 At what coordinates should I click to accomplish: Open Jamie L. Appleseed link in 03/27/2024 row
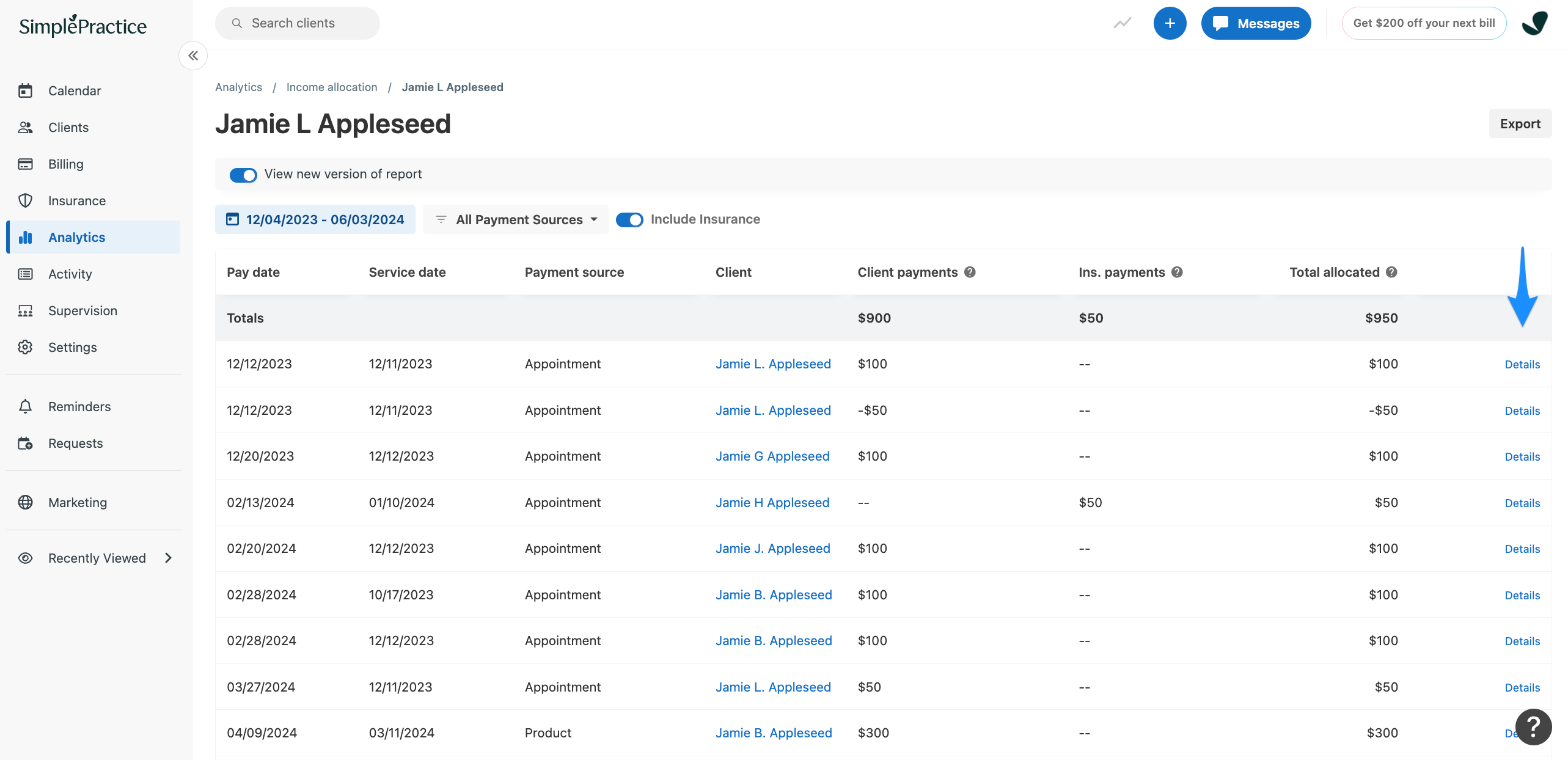coord(773,687)
